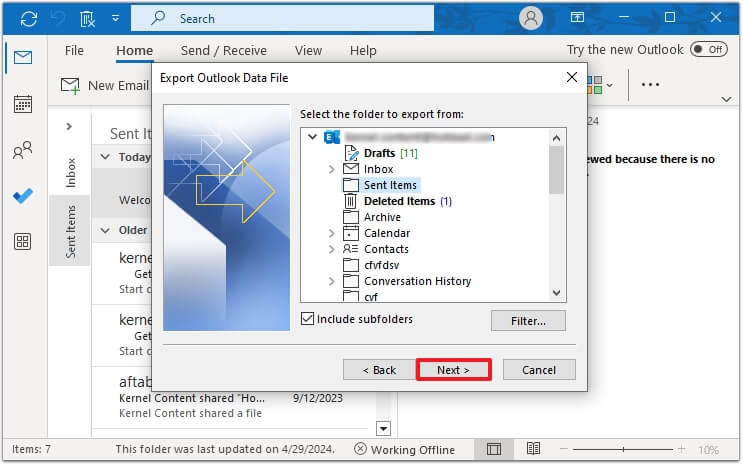Open the View ribbon tab

pyautogui.click(x=308, y=50)
